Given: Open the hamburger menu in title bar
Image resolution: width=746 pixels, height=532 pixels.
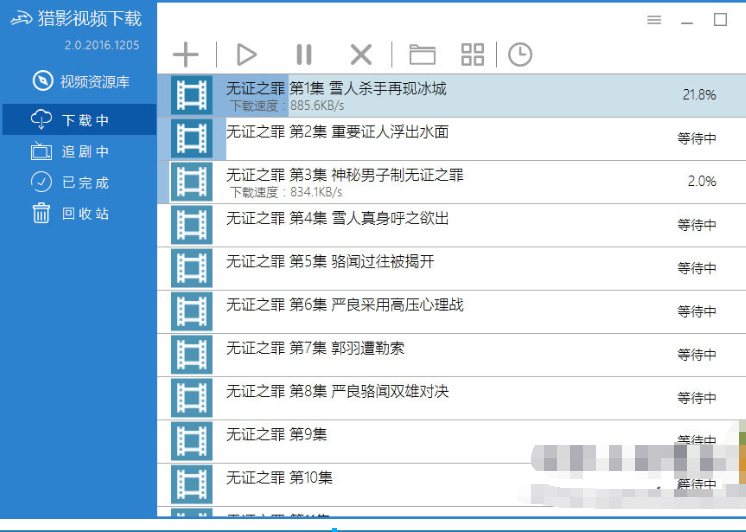Looking at the screenshot, I should point(654,20).
